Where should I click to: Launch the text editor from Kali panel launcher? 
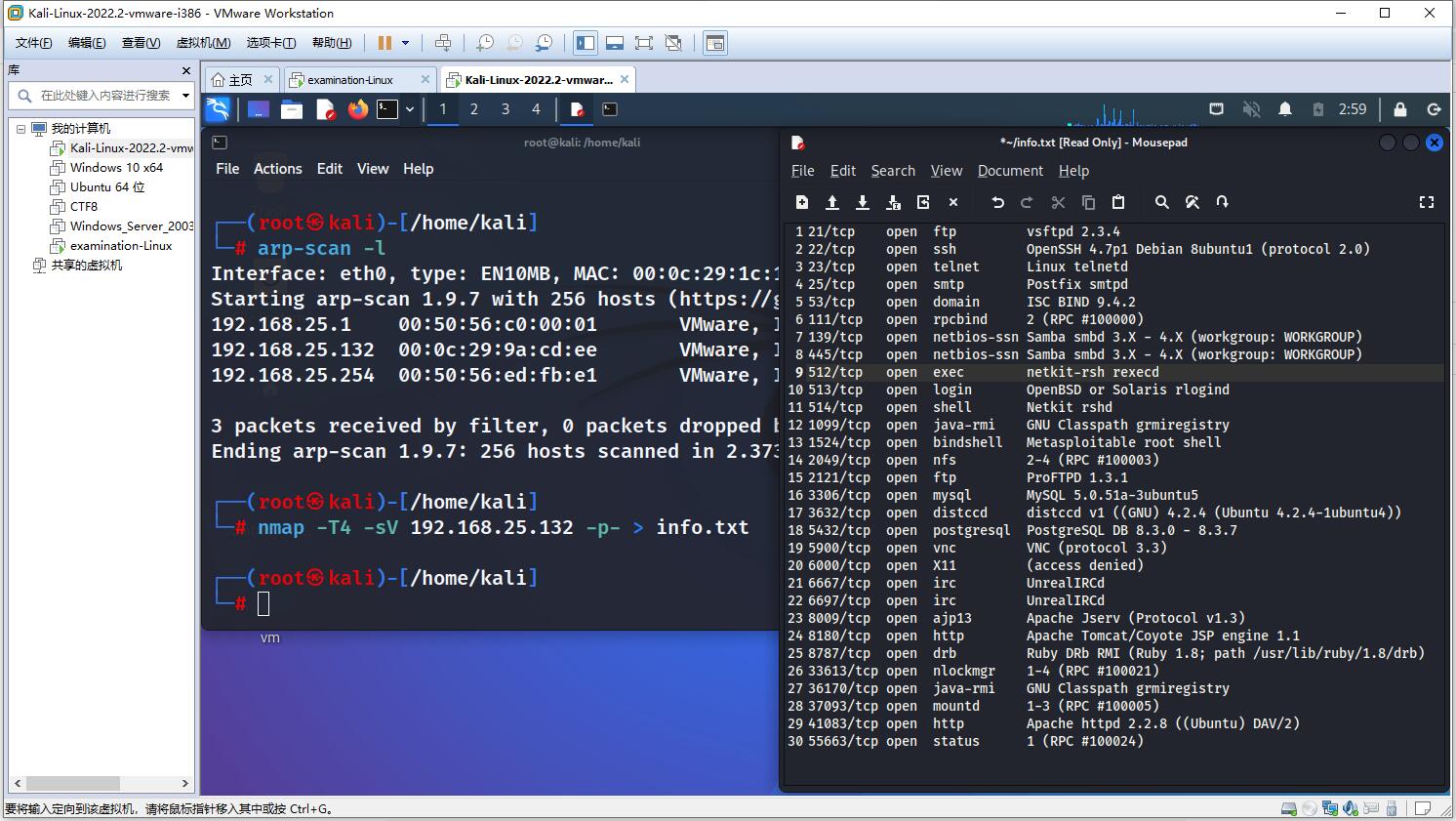326,109
